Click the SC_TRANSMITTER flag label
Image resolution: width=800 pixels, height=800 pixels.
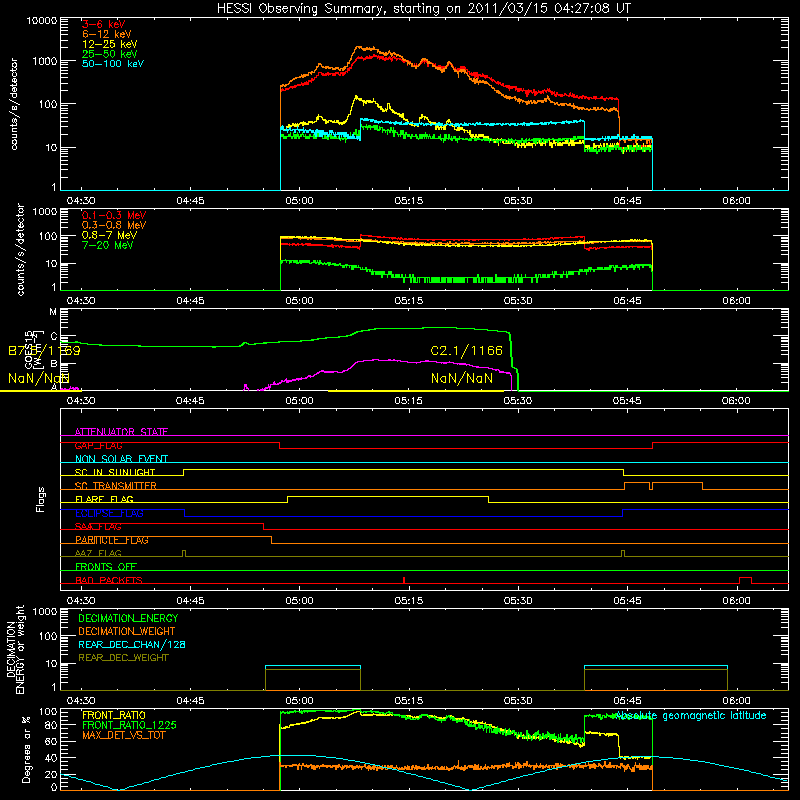[116, 485]
